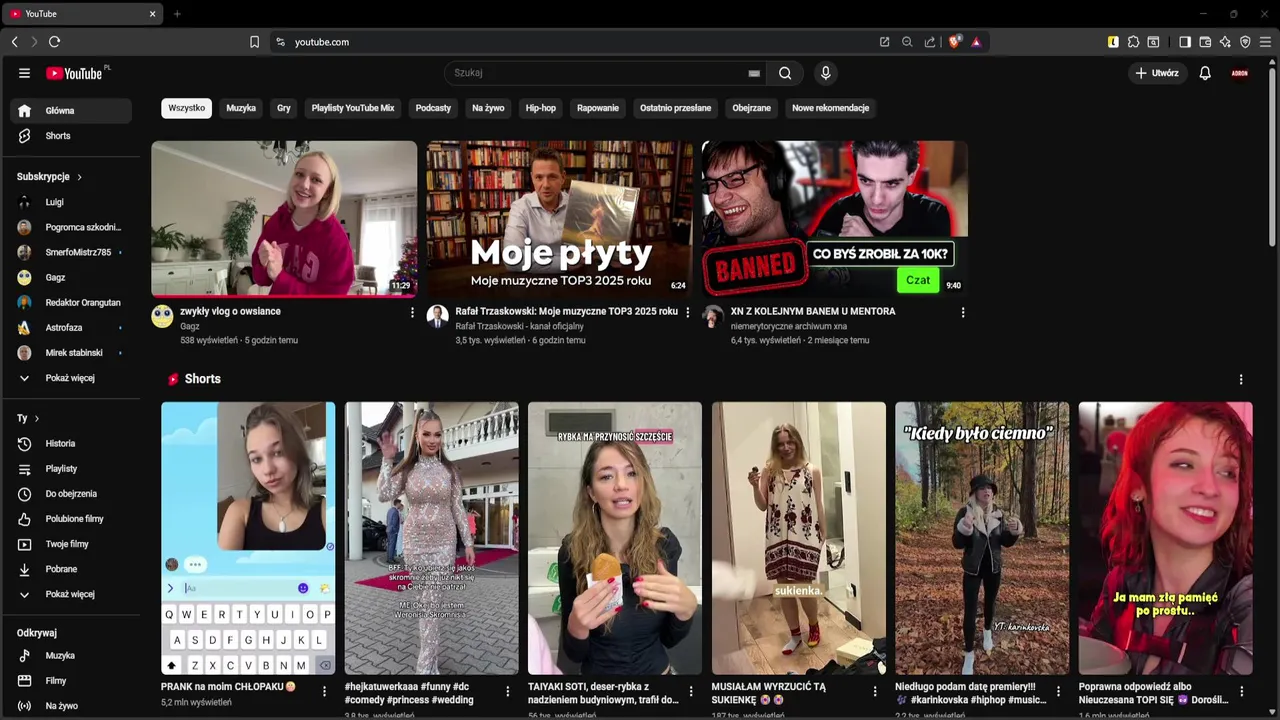
Task: Open the account avatar menu
Action: 1240,73
